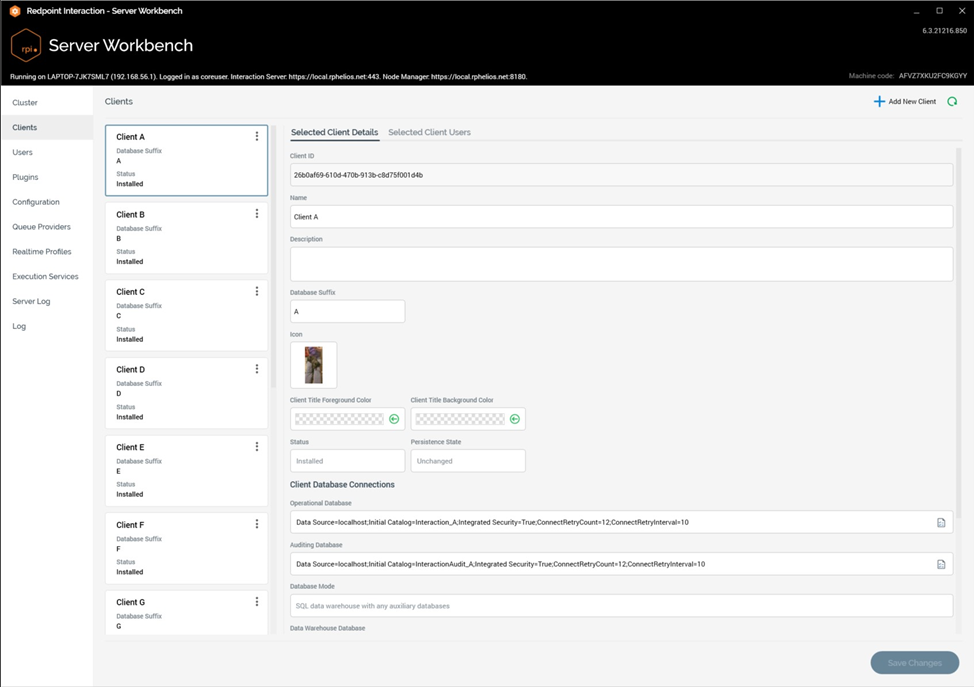Click into the Description text field
The image size is (974, 687).
click(620, 264)
